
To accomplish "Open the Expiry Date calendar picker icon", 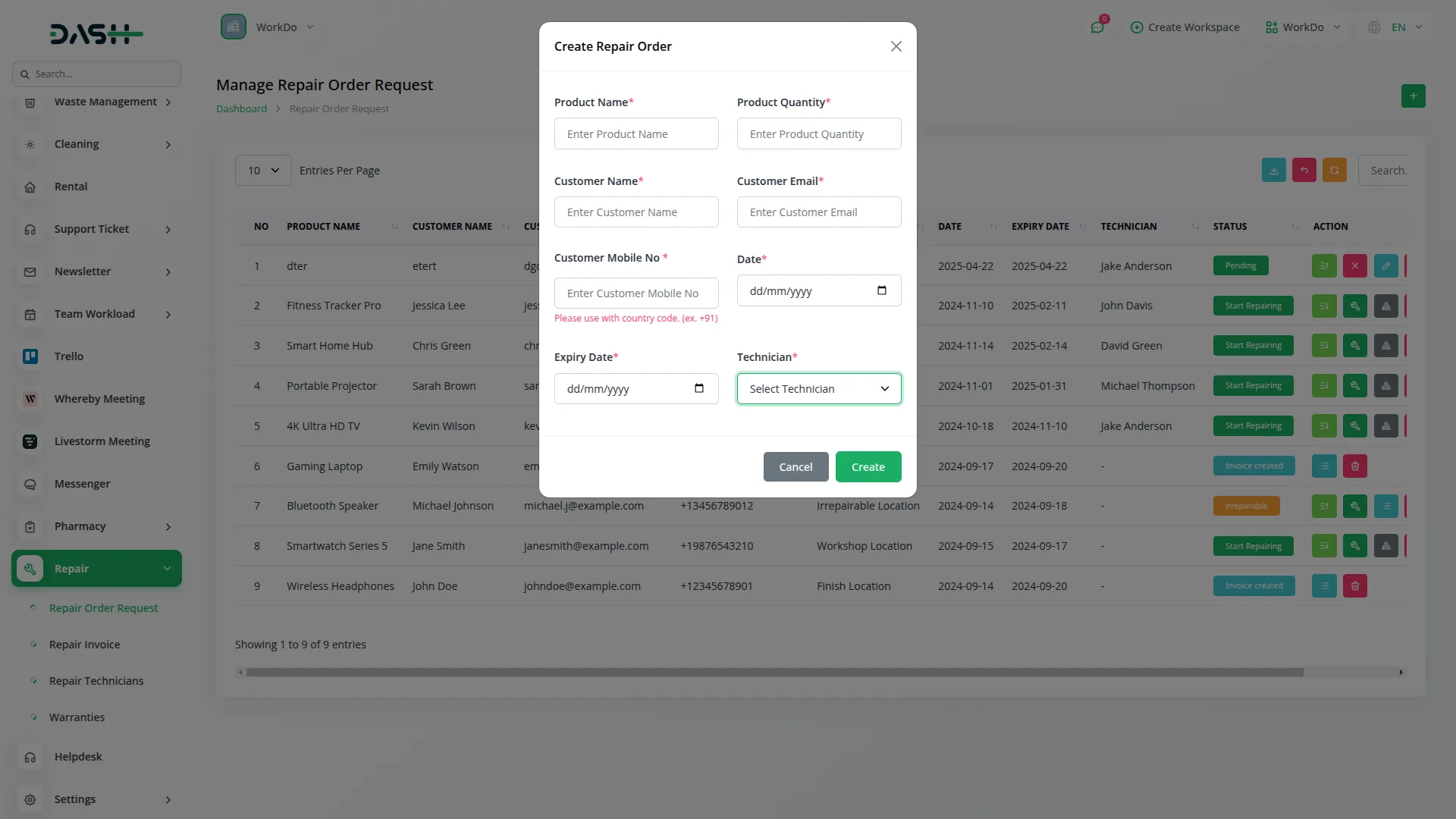I will pyautogui.click(x=698, y=388).
